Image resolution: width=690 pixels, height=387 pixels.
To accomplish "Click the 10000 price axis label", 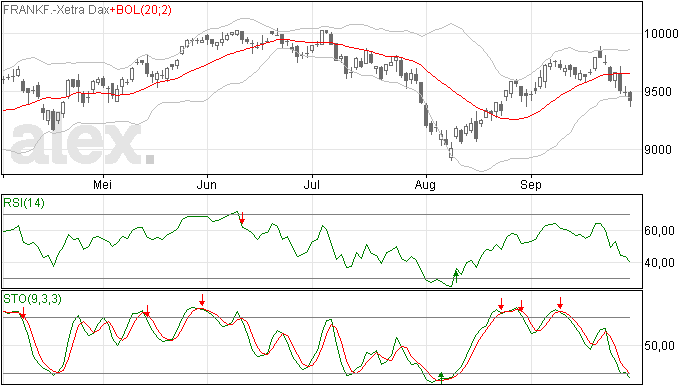I will pyautogui.click(x=661, y=34).
